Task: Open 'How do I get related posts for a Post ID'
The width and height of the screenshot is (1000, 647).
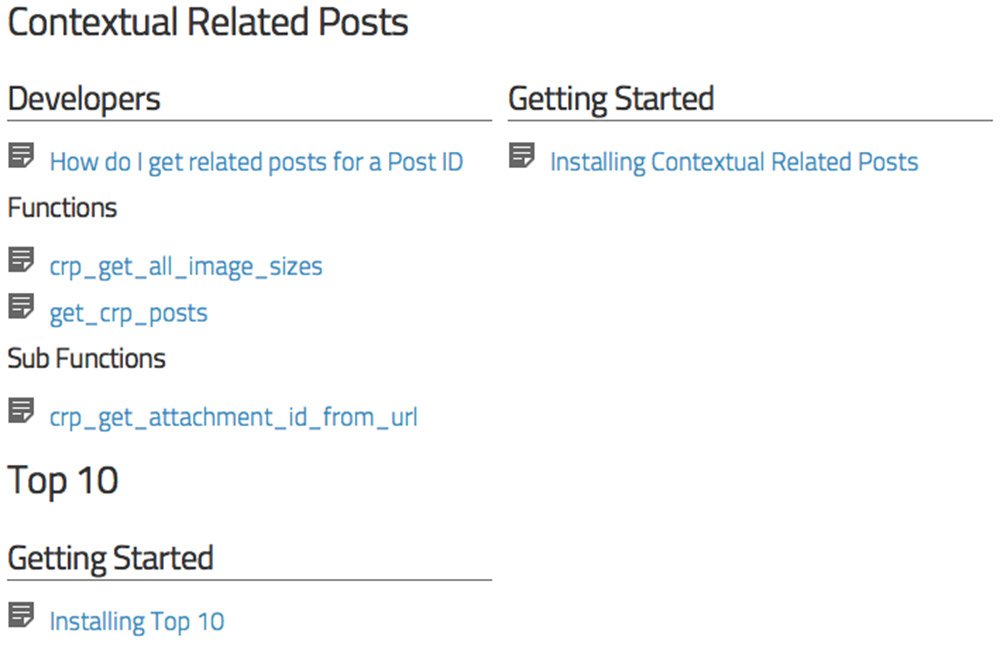Action: 256,162
